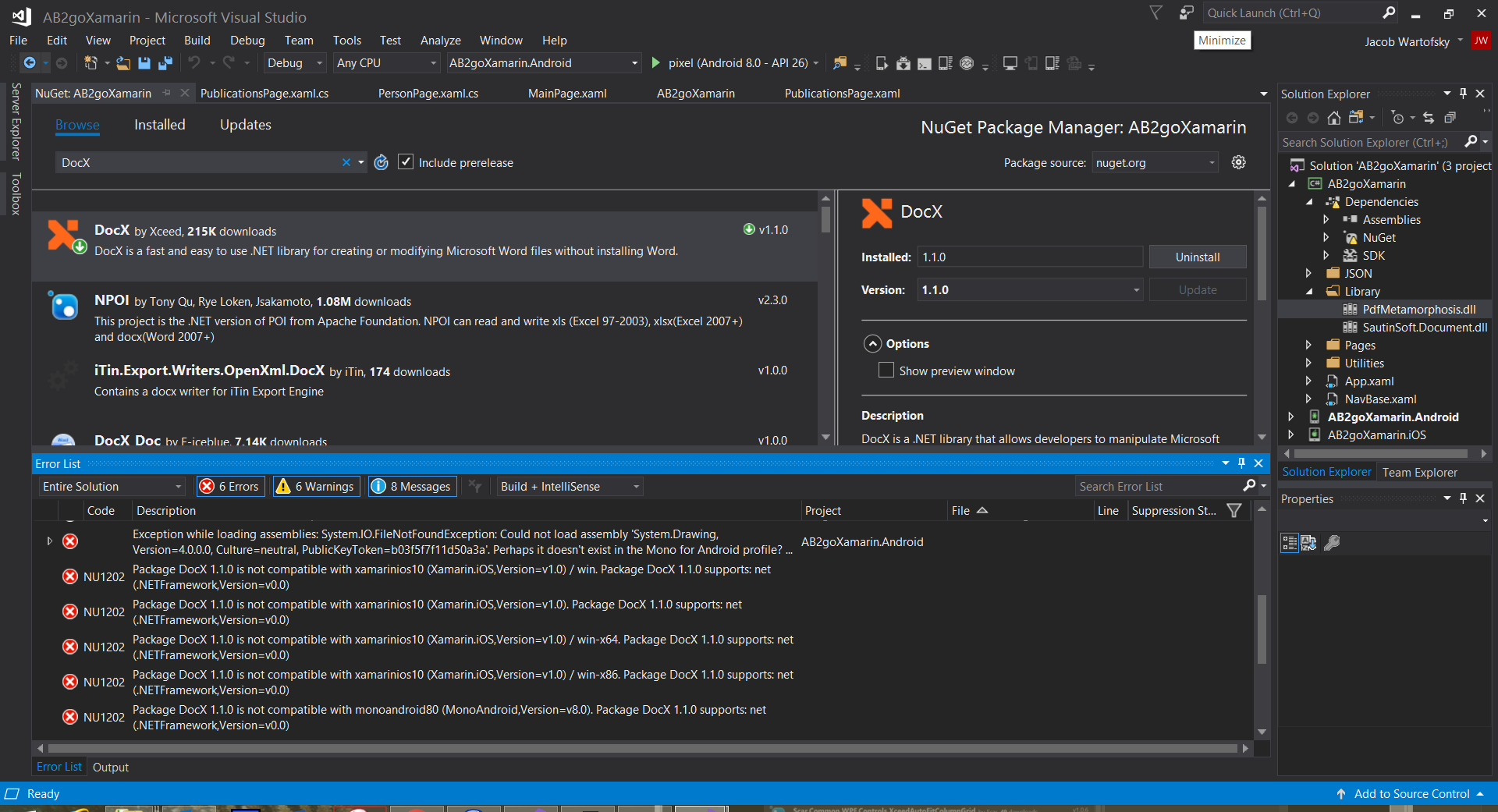
Task: Switch to the Updates packages tab
Action: pos(245,125)
